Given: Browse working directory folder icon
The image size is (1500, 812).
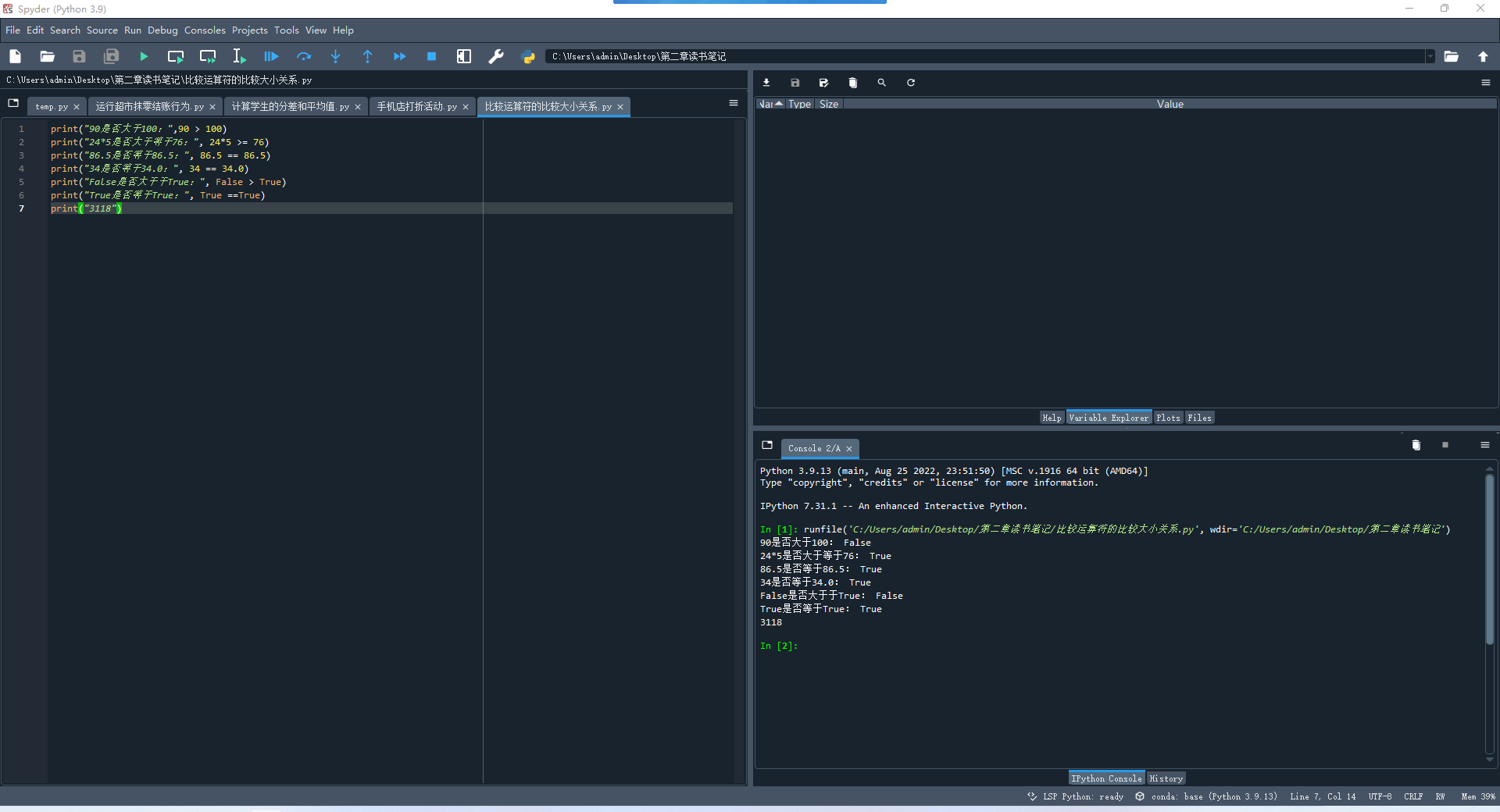Looking at the screenshot, I should (x=1452, y=56).
